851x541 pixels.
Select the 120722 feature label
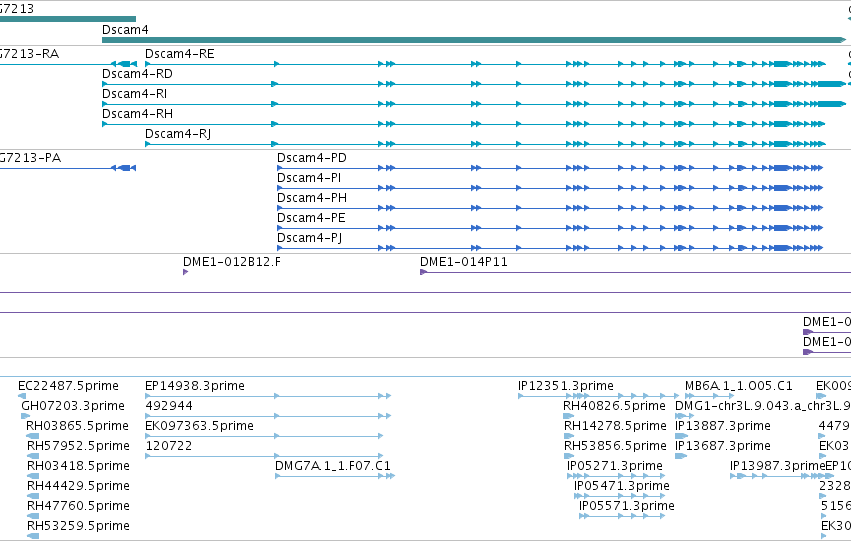coord(169,446)
